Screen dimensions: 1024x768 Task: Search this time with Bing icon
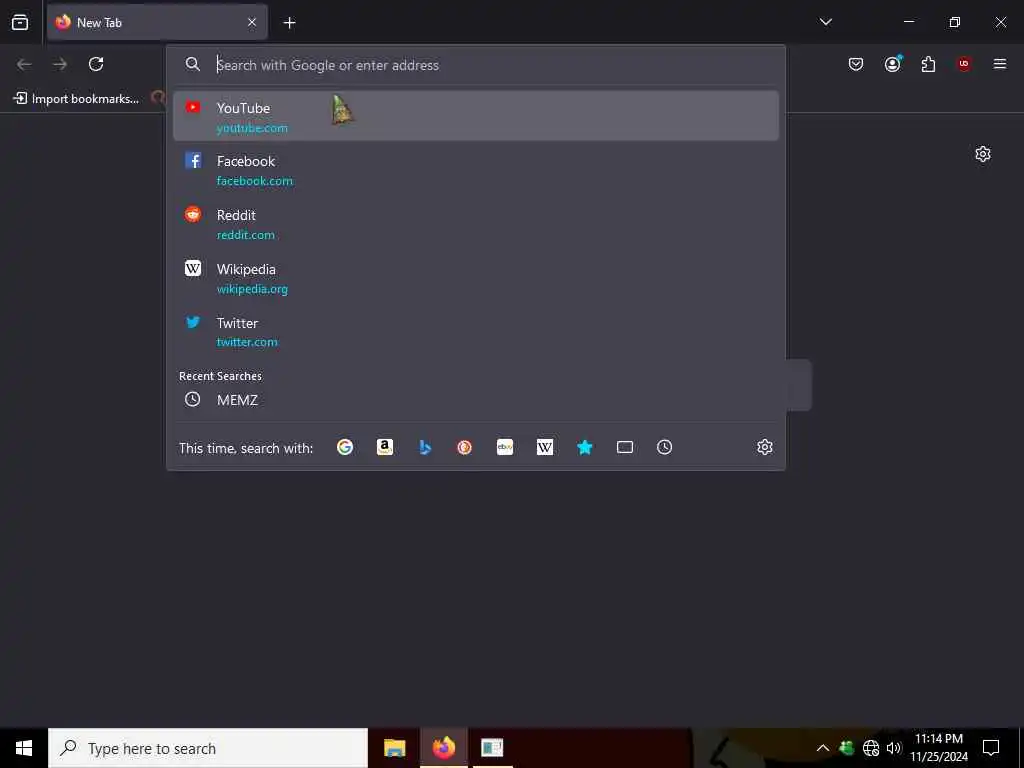click(424, 447)
